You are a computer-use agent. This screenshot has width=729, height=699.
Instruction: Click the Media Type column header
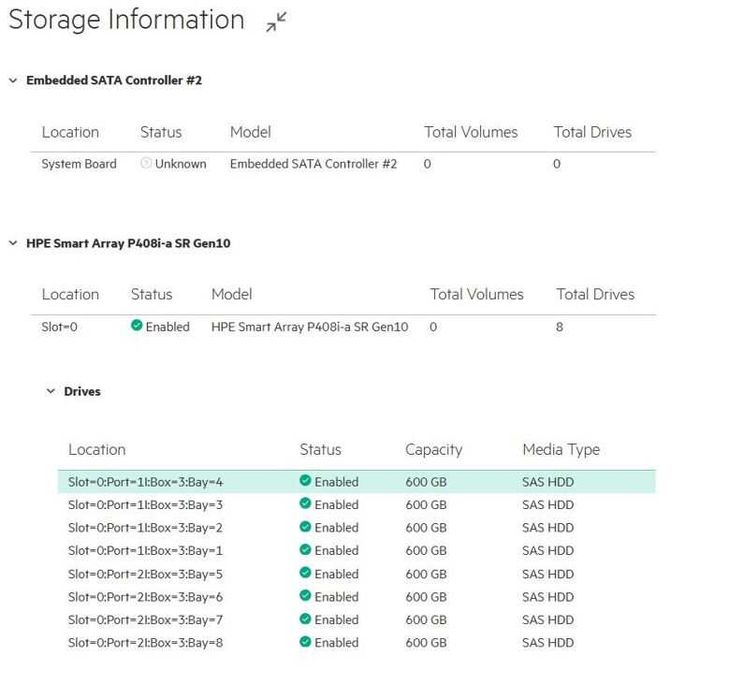tap(561, 450)
